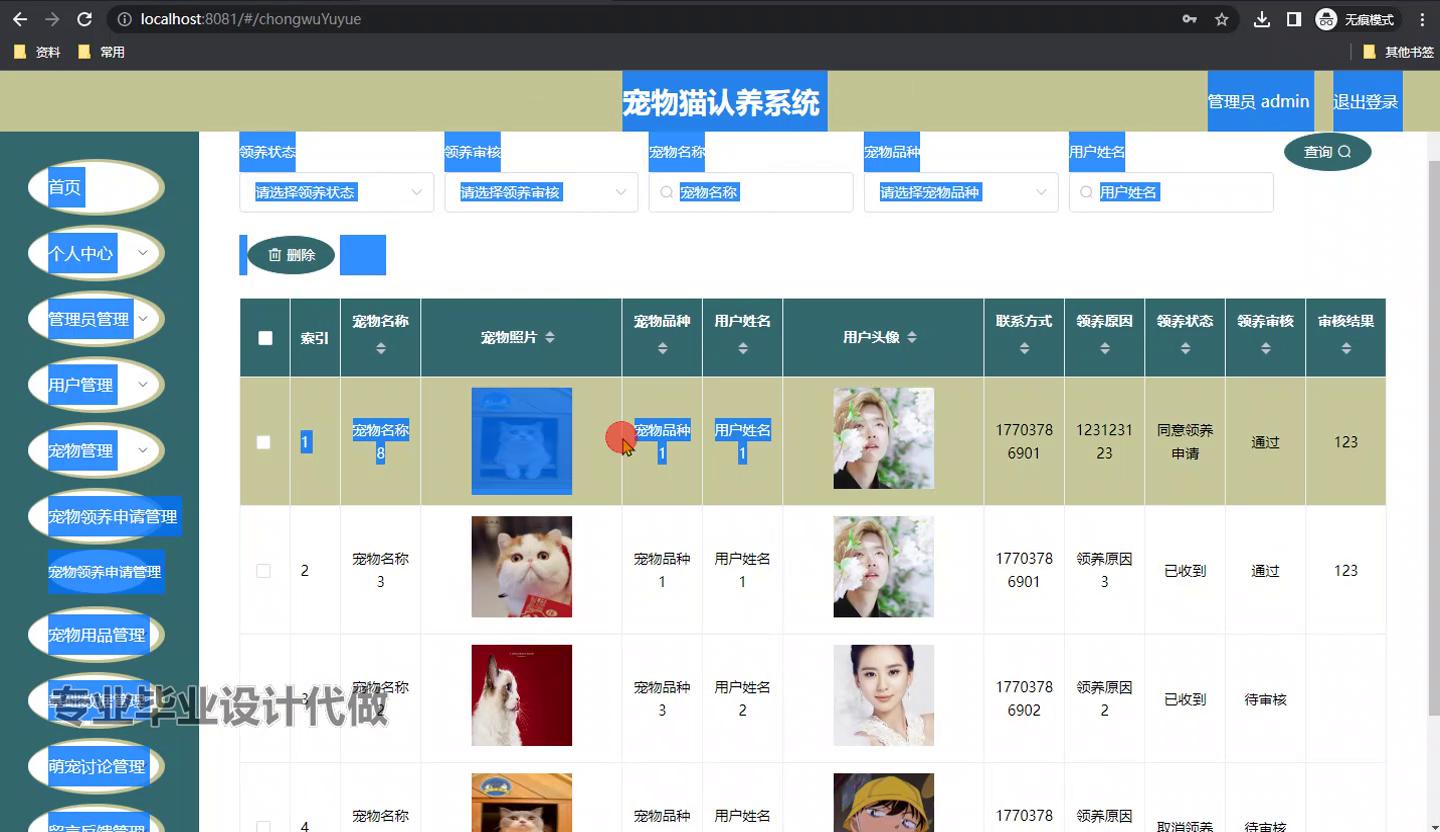Viewport: 1440px width, 832px height.
Task: Focus the 宠物名称 search input
Action: [x=751, y=192]
